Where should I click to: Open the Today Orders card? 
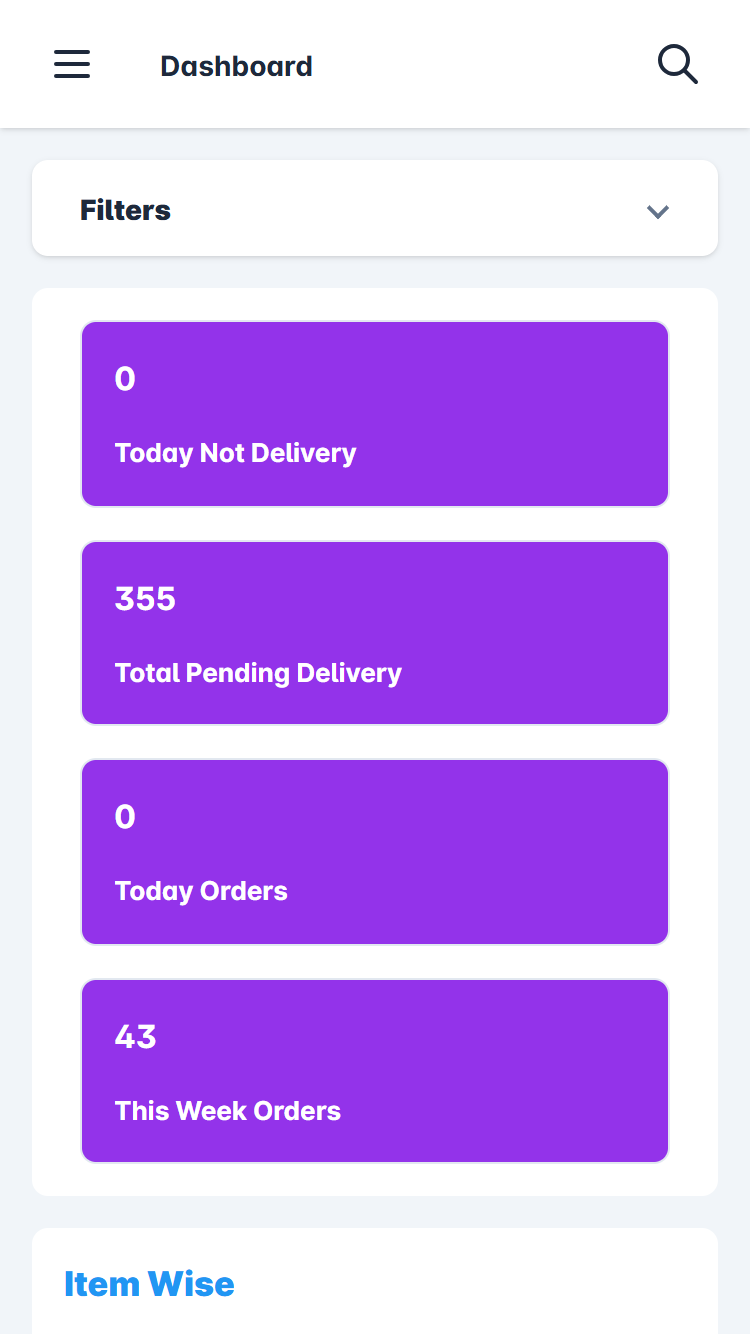(375, 852)
